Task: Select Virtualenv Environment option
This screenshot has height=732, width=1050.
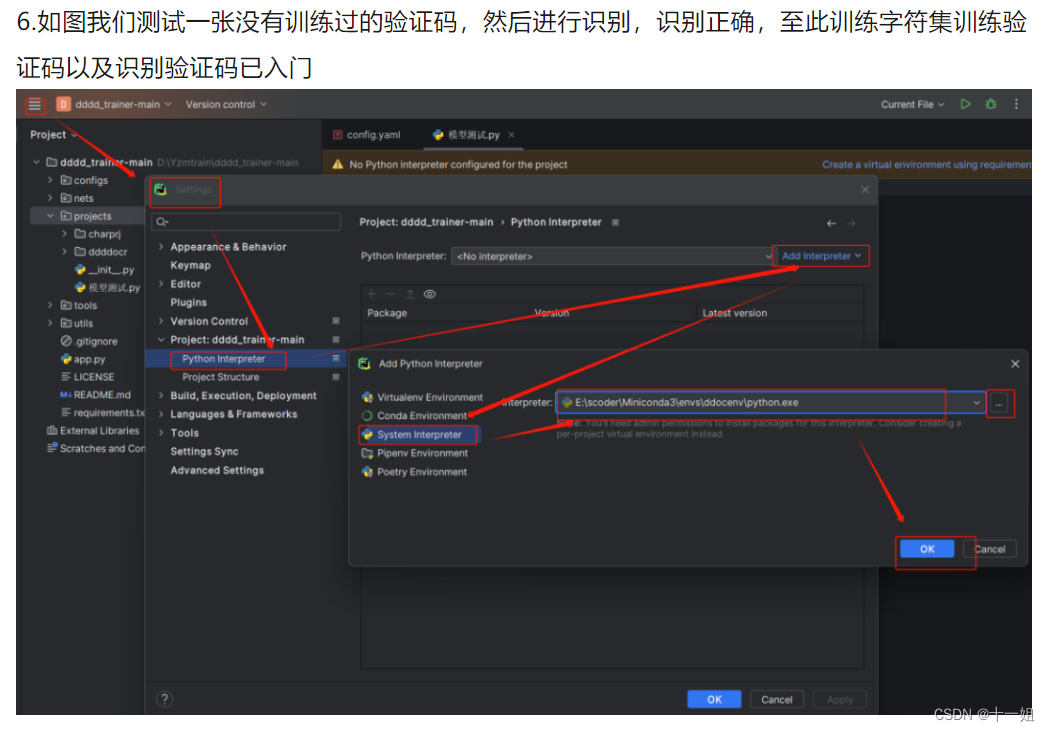Action: coord(422,397)
